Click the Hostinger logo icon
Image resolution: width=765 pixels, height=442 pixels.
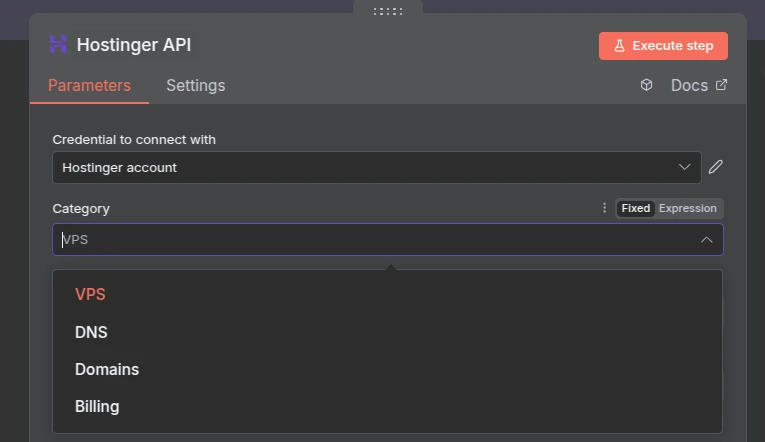click(x=58, y=45)
